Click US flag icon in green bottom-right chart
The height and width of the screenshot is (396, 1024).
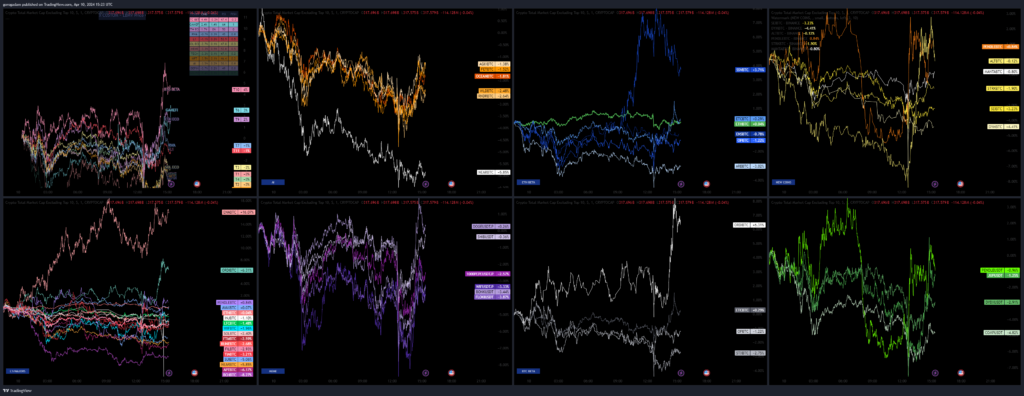959,372
